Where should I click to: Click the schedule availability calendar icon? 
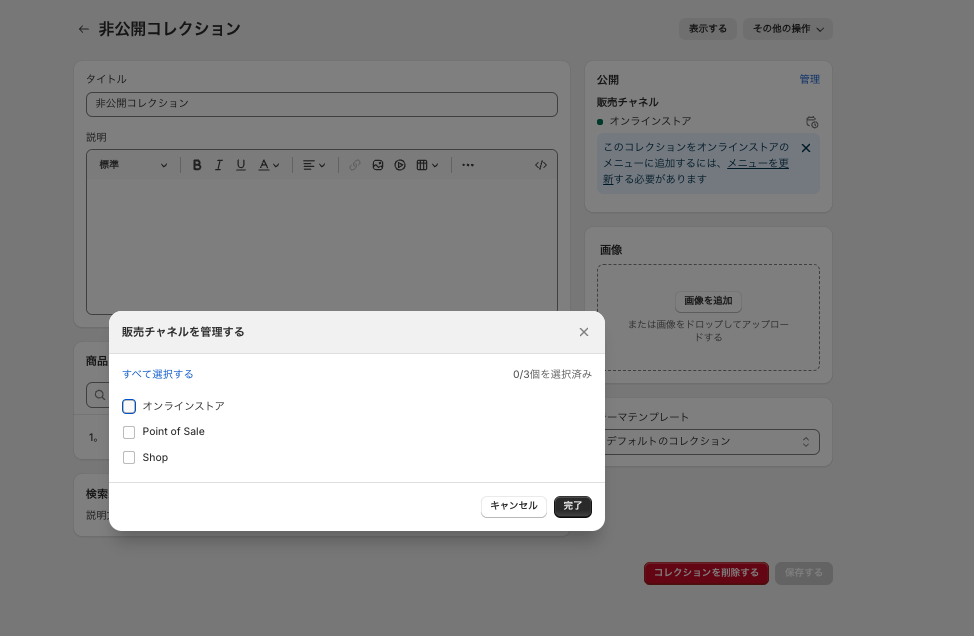pos(811,122)
